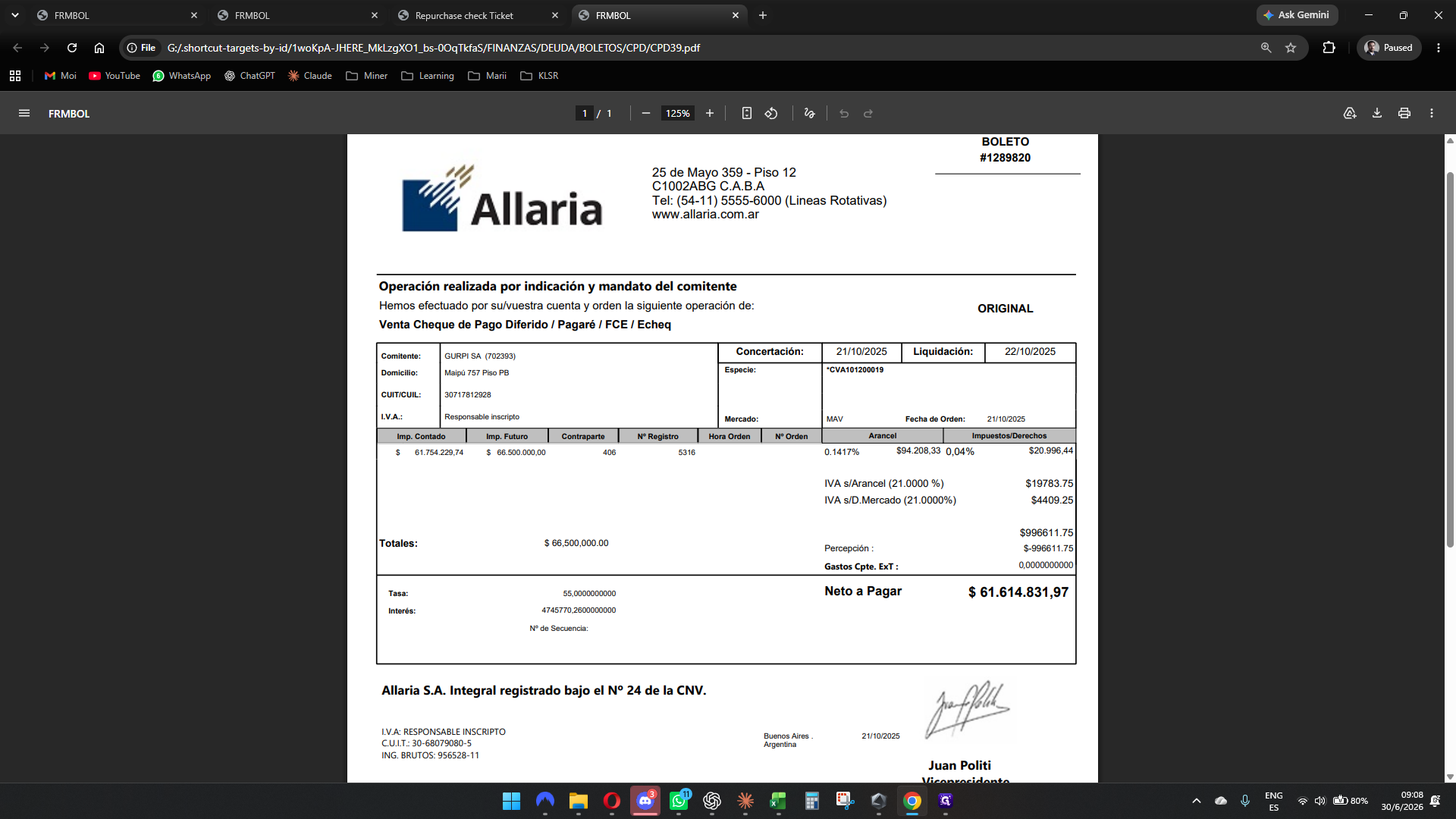1456x819 pixels.
Task: Open the tab search dropdown arrow
Action: (x=15, y=15)
